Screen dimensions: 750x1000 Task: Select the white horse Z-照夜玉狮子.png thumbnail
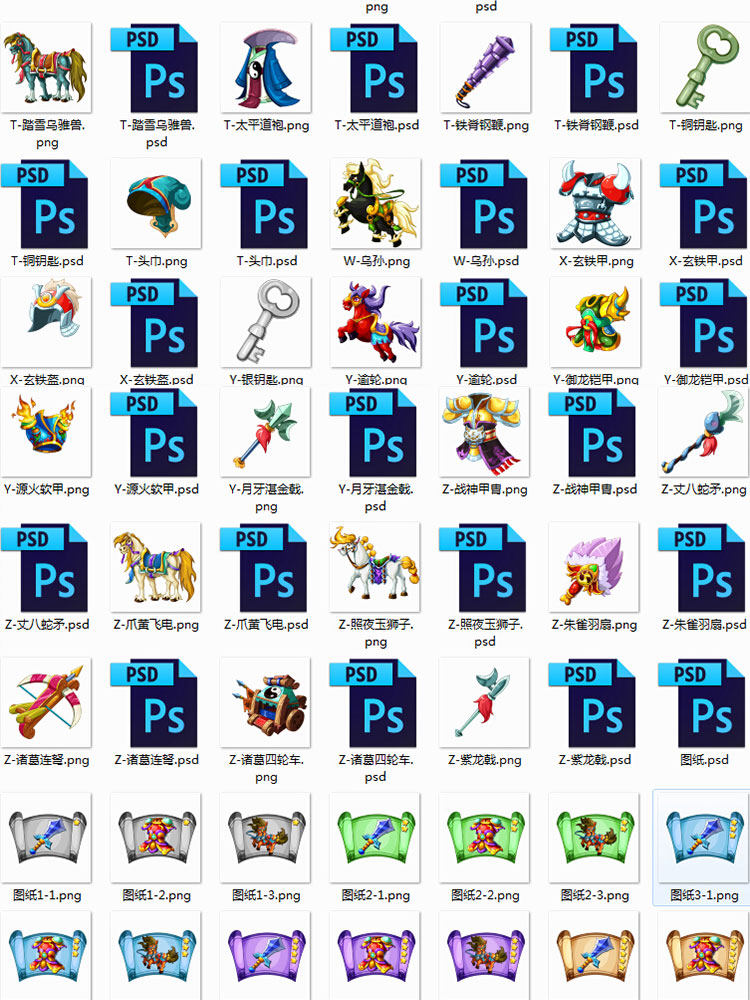(375, 568)
